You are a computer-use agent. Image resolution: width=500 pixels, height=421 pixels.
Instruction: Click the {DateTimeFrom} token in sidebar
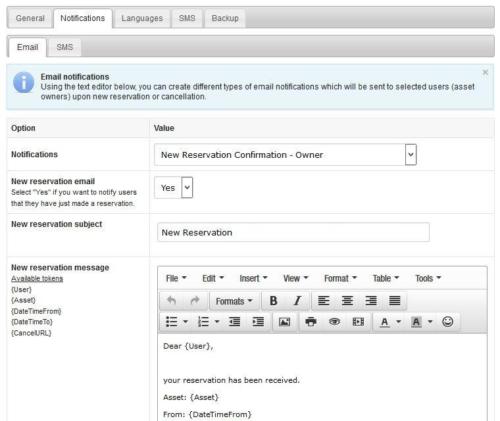(36, 311)
